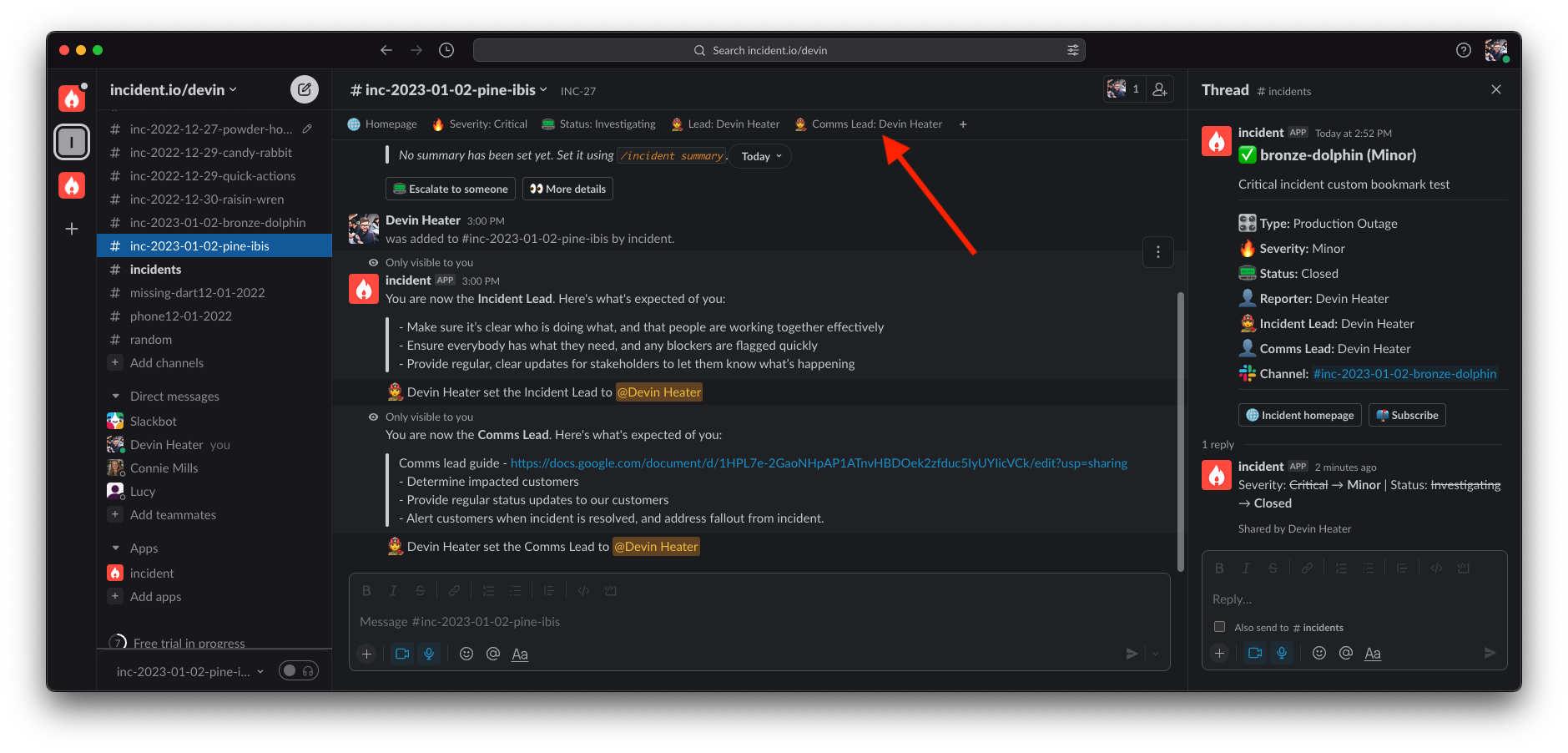Screen dimensions: 1568x753
Task: Open the incident.io/devin workspace menu
Action: [x=173, y=89]
